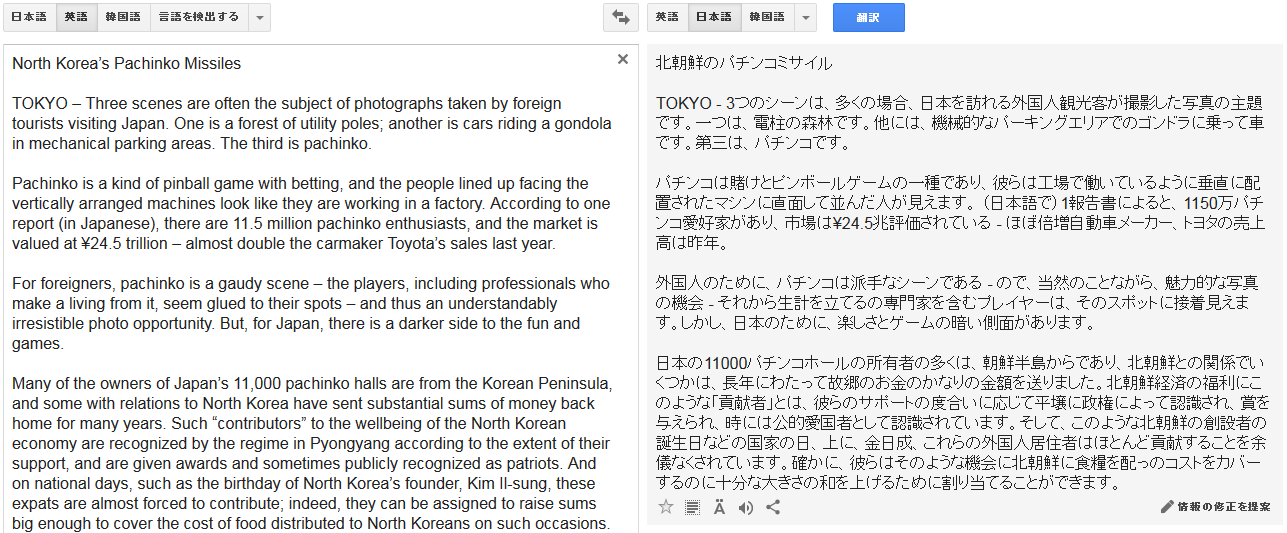Choose 韓国語 as target language
The height and width of the screenshot is (533, 1287).
tap(767, 17)
